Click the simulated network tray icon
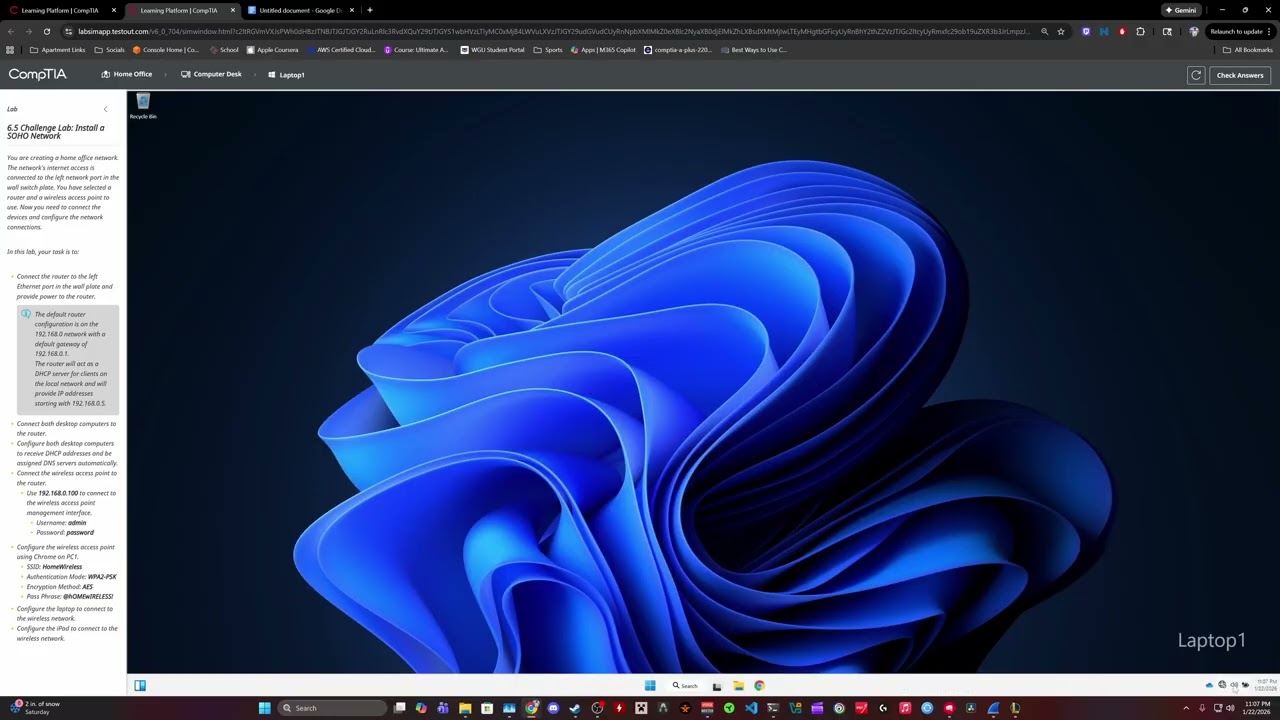 [x=1222, y=685]
